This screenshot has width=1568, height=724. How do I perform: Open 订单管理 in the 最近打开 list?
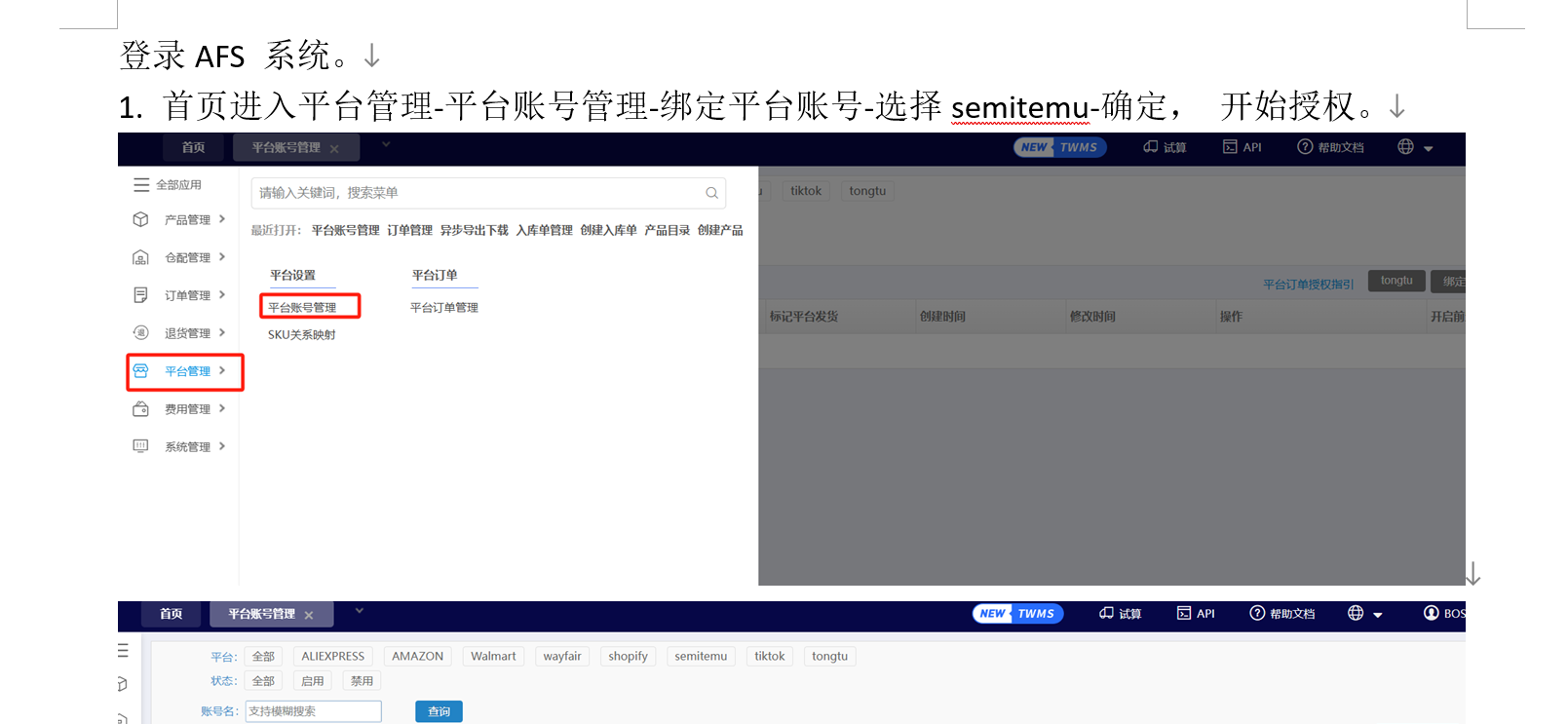coord(409,230)
